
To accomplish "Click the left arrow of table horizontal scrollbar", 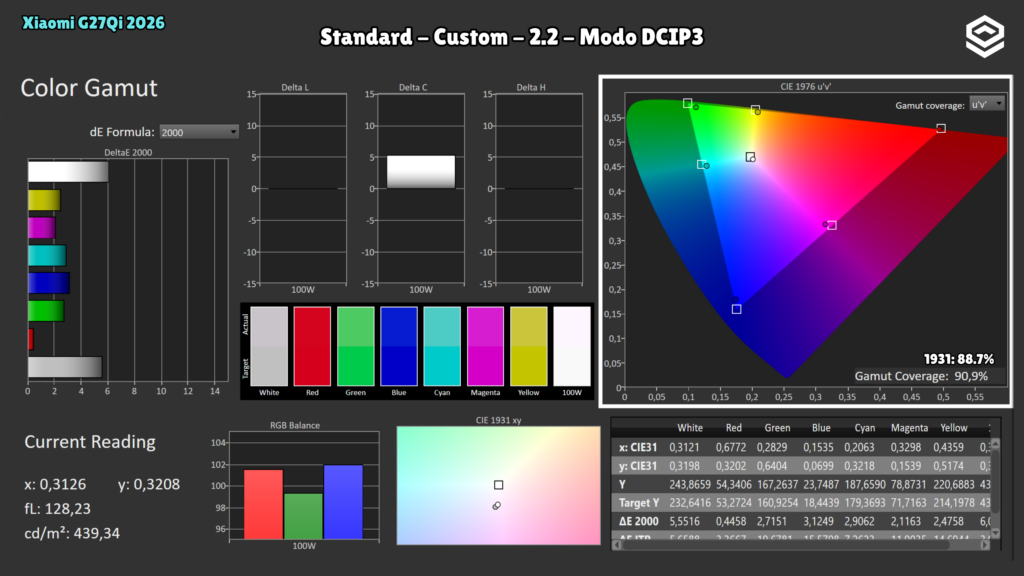I will [616, 545].
